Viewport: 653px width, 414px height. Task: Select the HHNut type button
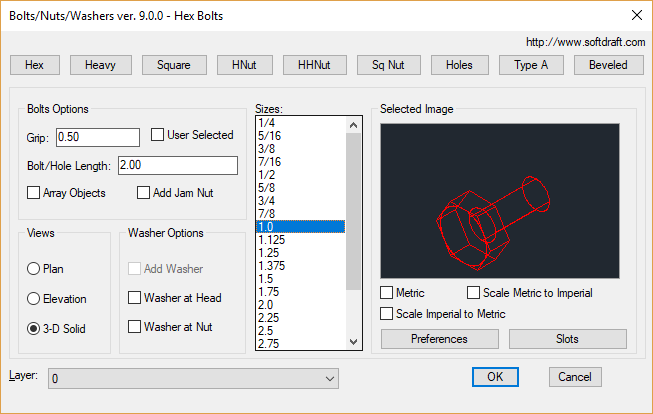tap(315, 65)
